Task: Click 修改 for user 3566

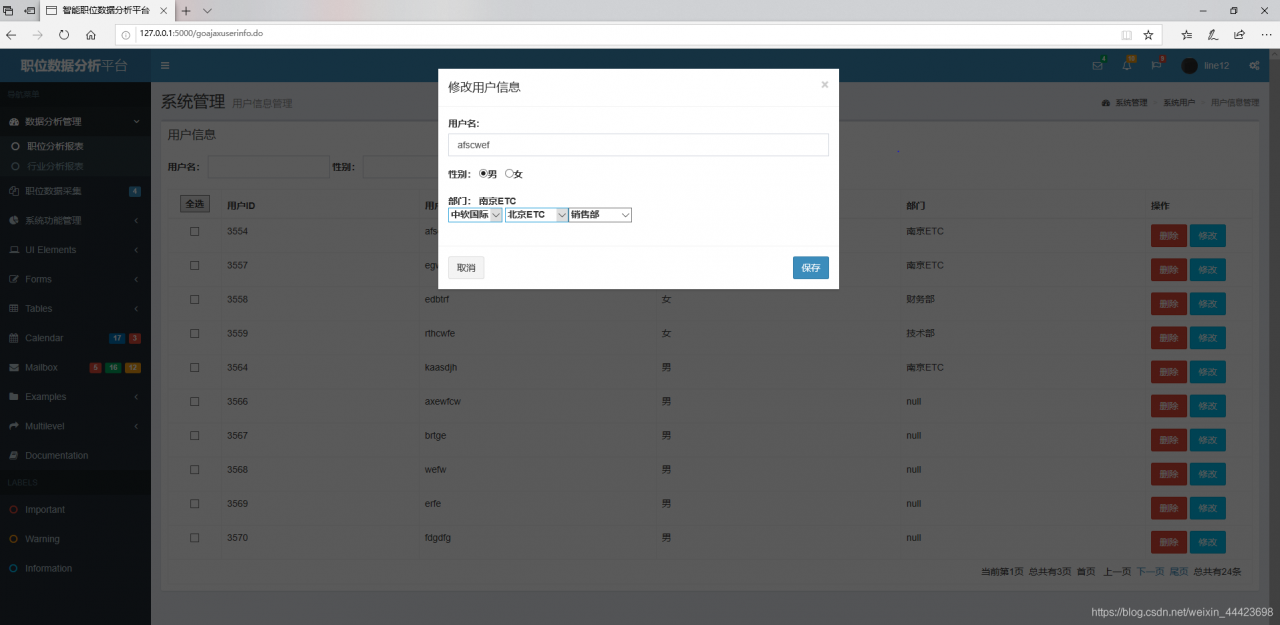Action: click(x=1207, y=405)
